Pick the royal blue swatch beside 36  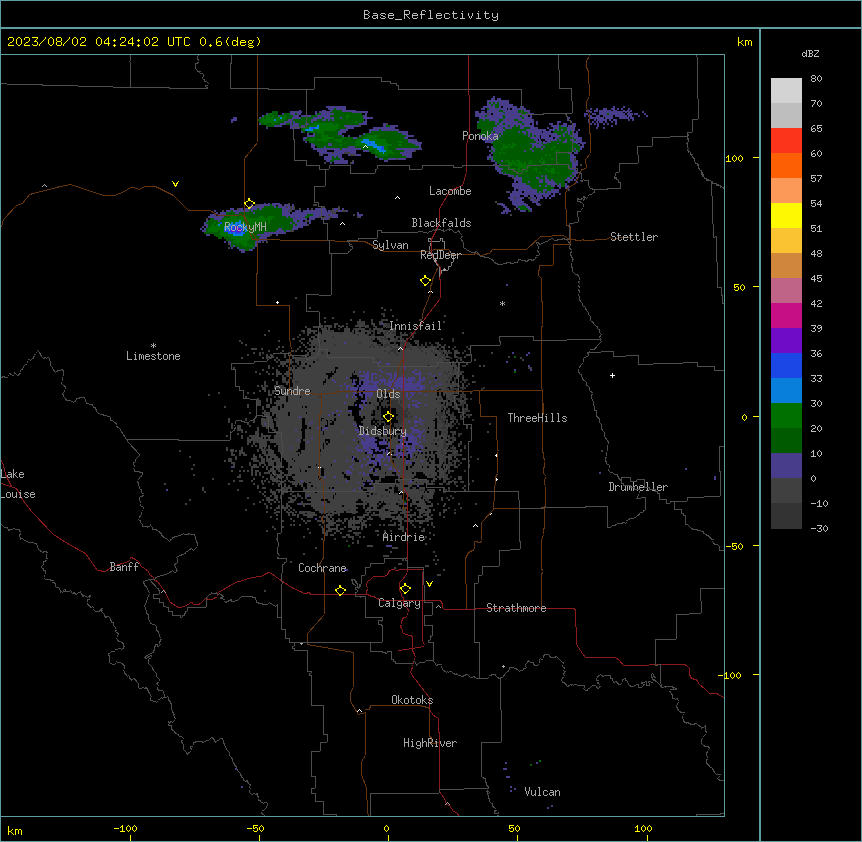click(786, 365)
